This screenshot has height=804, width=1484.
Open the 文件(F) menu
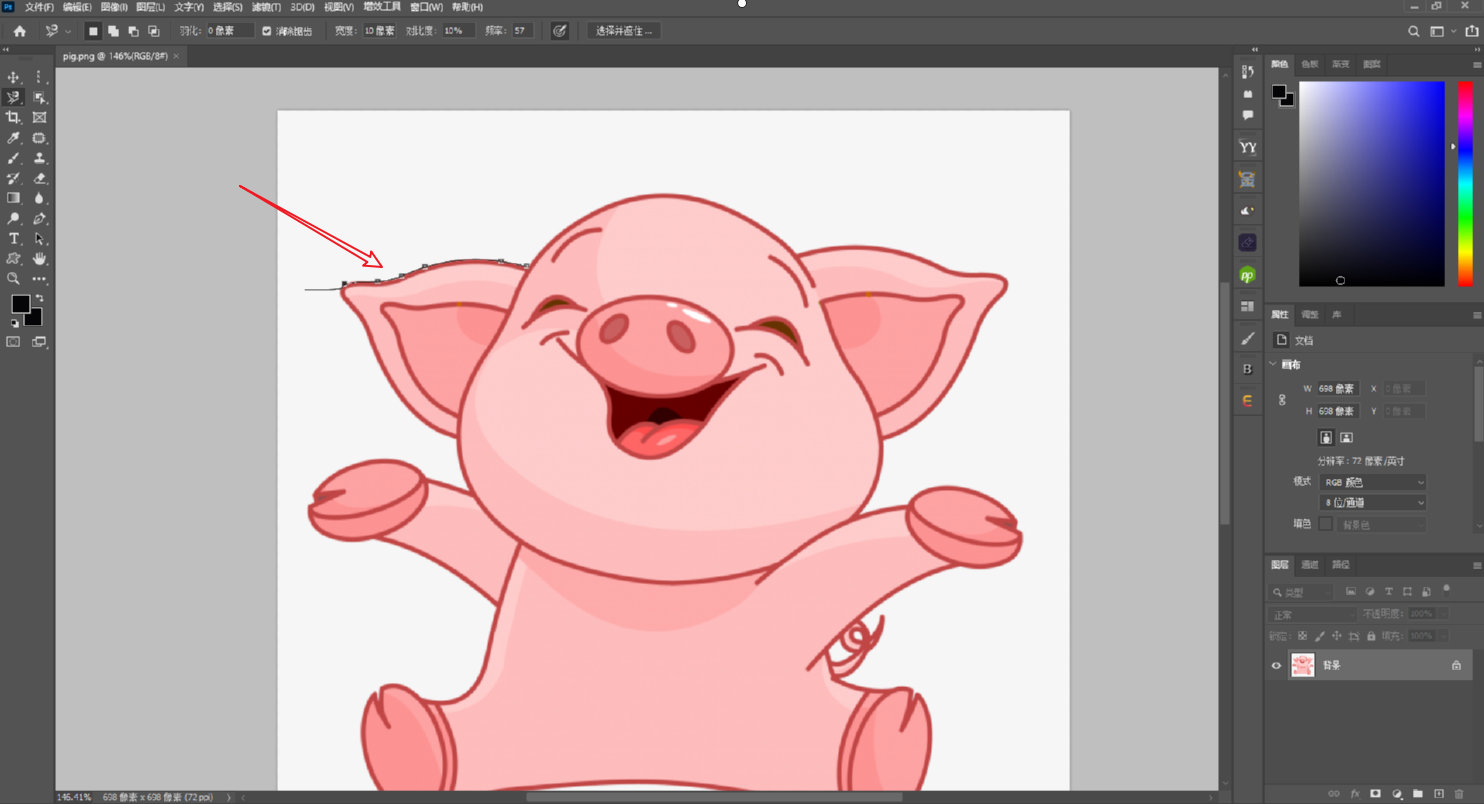click(x=39, y=7)
